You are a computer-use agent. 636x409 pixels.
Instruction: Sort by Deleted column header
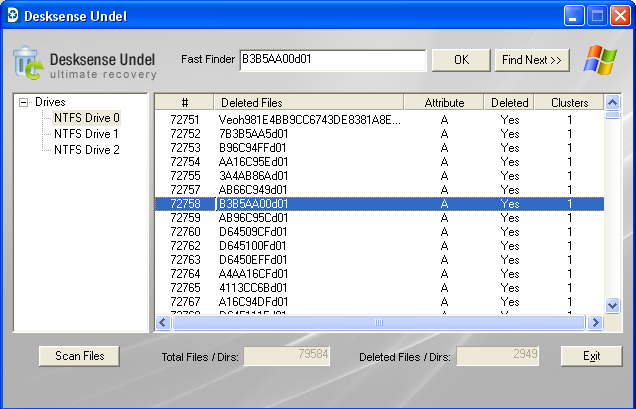pyautogui.click(x=509, y=102)
